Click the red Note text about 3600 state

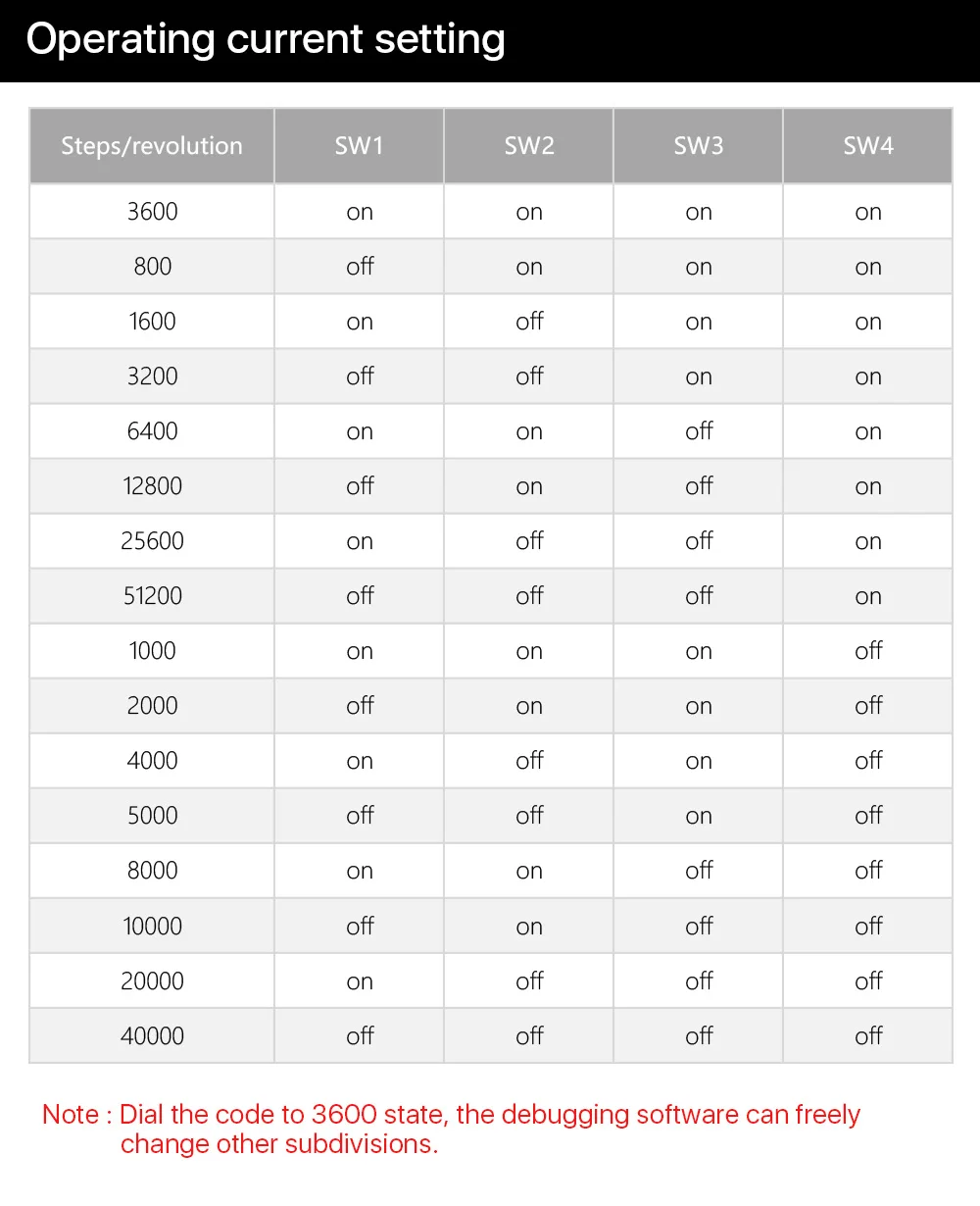point(451,1129)
